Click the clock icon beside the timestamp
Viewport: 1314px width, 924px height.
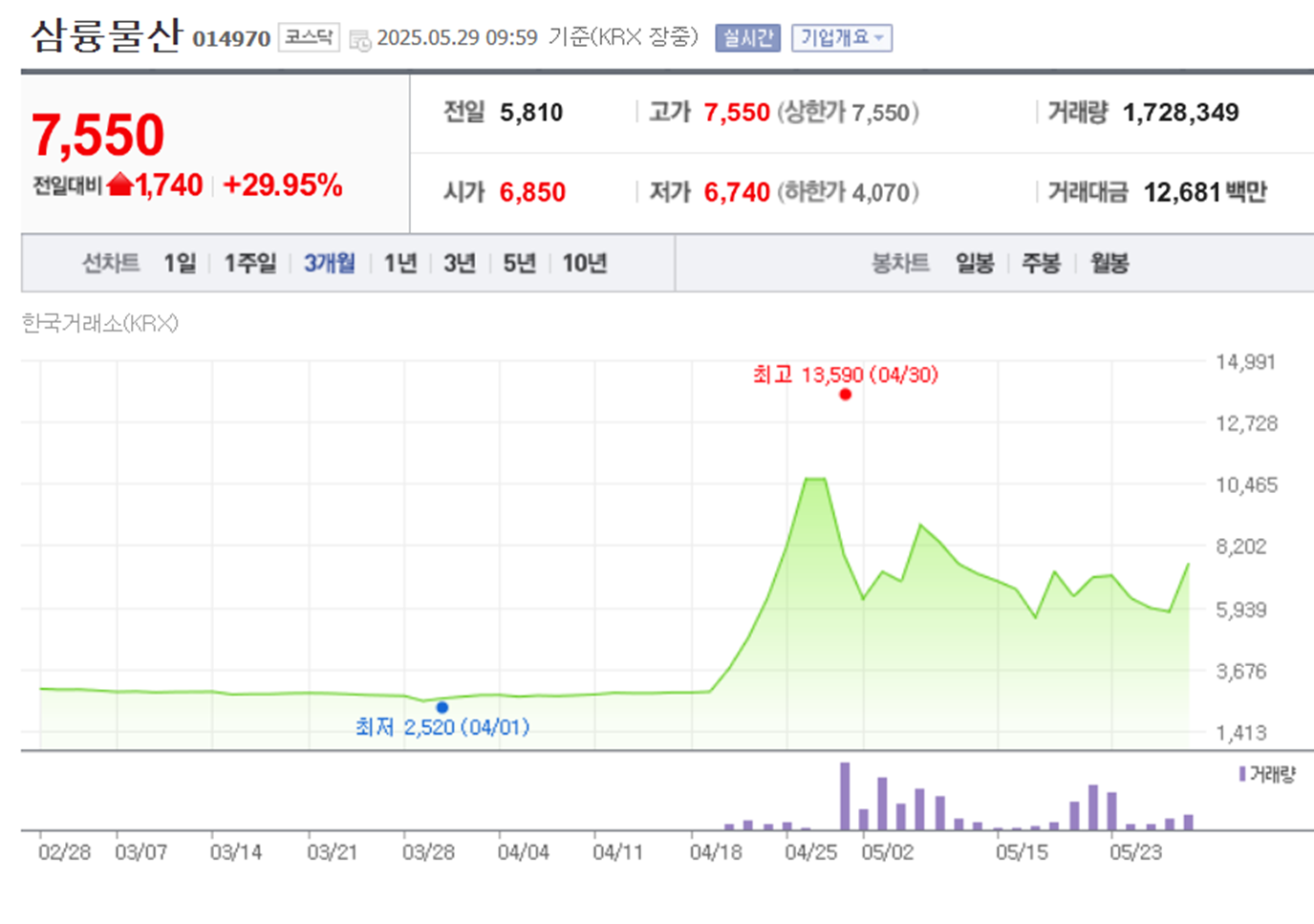[359, 39]
